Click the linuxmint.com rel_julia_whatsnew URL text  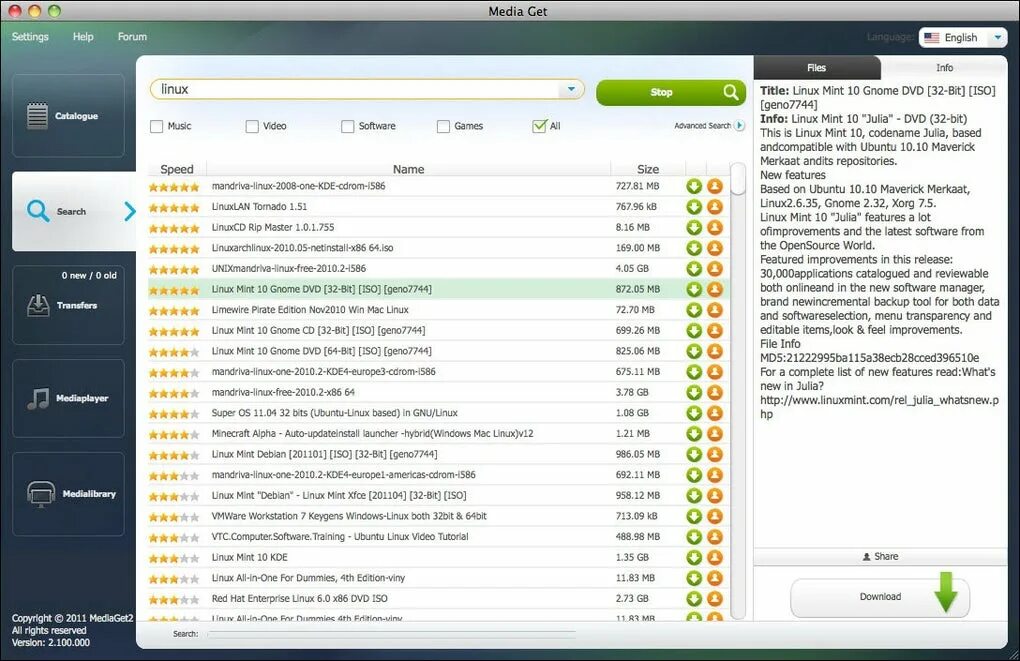coord(879,407)
